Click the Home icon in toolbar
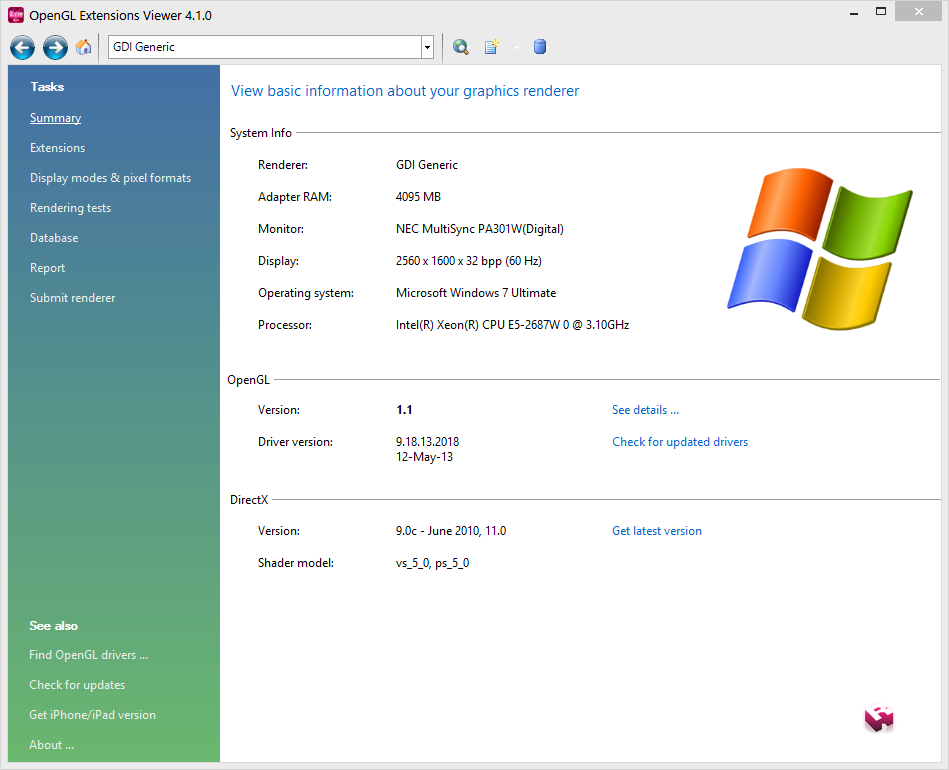This screenshot has height=770, width=949. [84, 47]
